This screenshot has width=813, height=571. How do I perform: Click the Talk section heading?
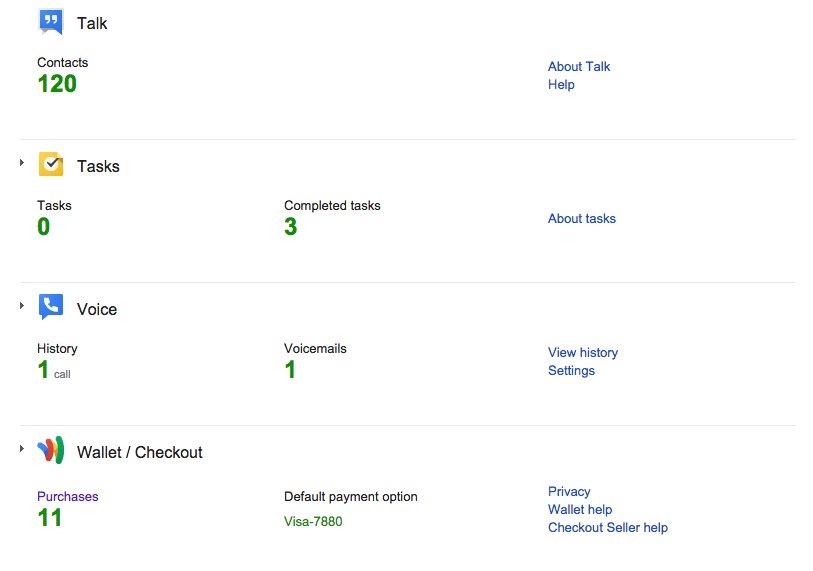pyautogui.click(x=92, y=23)
